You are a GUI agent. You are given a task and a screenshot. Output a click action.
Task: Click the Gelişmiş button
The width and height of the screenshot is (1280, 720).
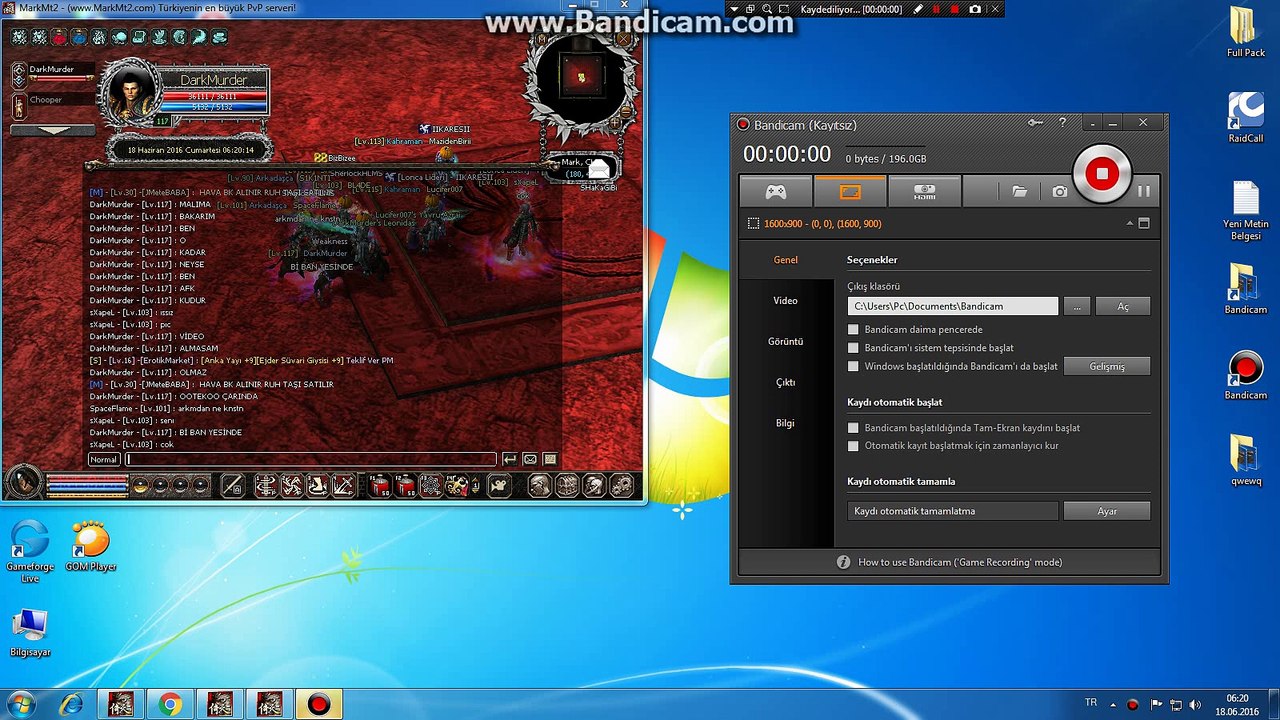tap(1106, 366)
